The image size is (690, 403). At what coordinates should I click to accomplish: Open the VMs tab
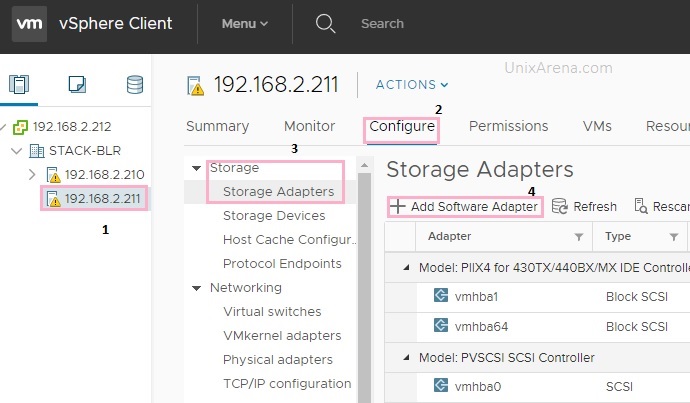coord(597,126)
